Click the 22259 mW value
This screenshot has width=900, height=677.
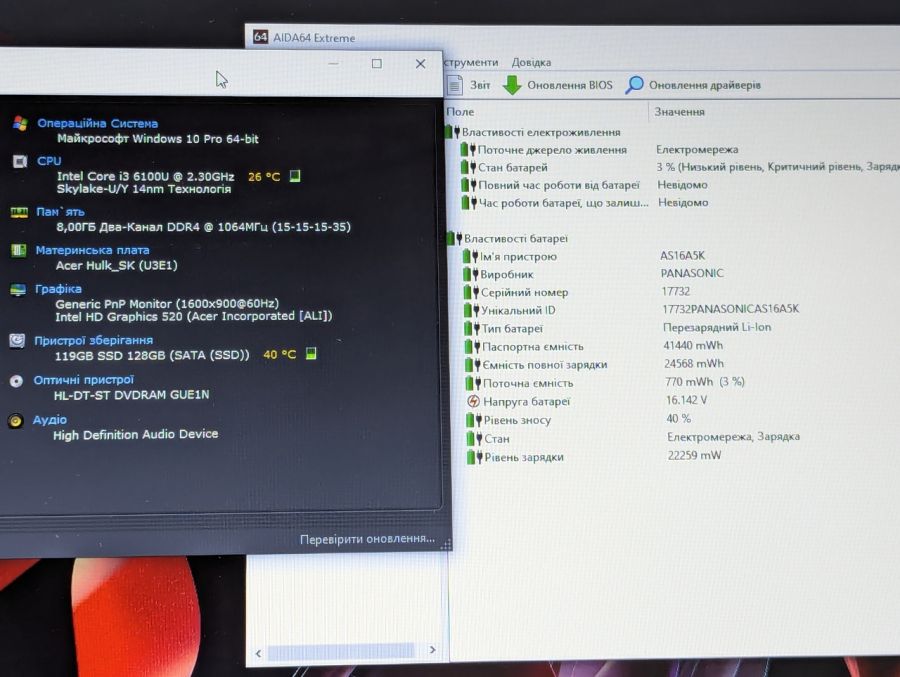(x=694, y=455)
